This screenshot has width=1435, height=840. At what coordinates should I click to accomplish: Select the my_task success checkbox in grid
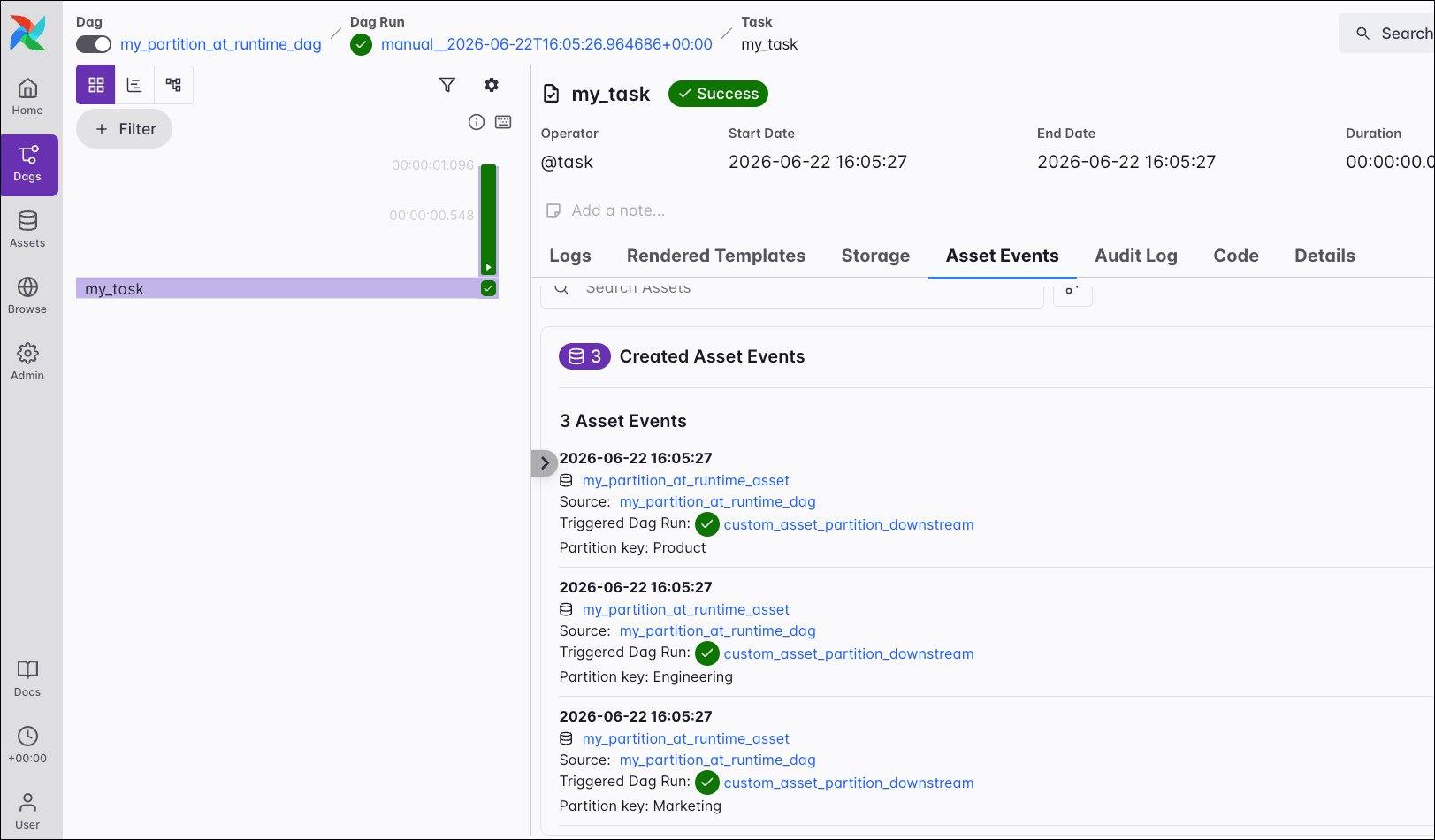[488, 288]
